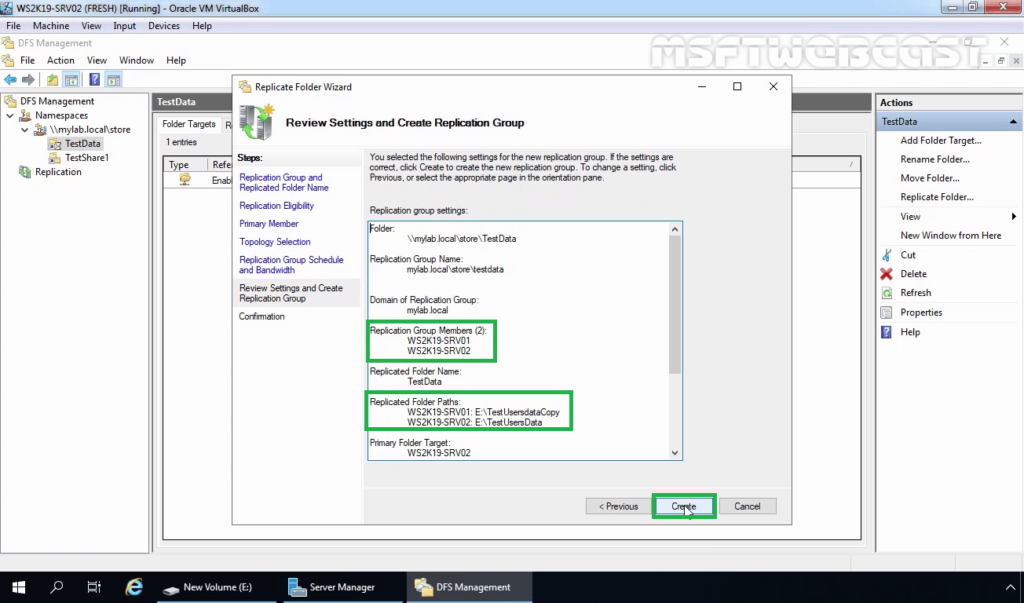Click the Back arrow toolbar icon
Viewport: 1024px width, 603px height.
[10, 80]
